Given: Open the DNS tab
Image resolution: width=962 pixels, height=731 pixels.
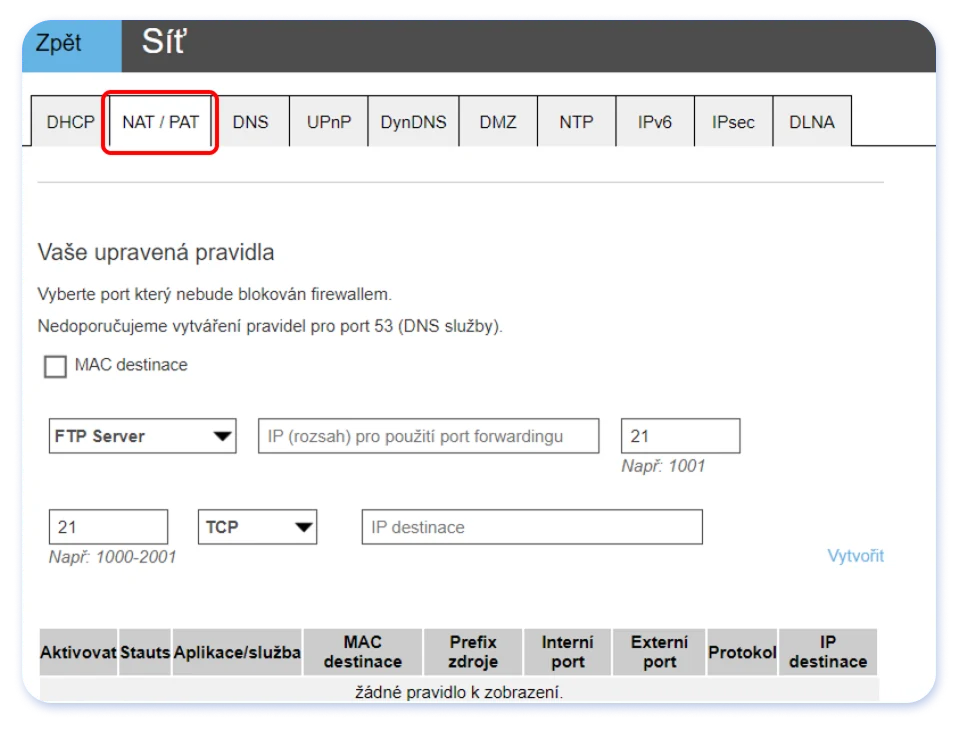Looking at the screenshot, I should 250,122.
